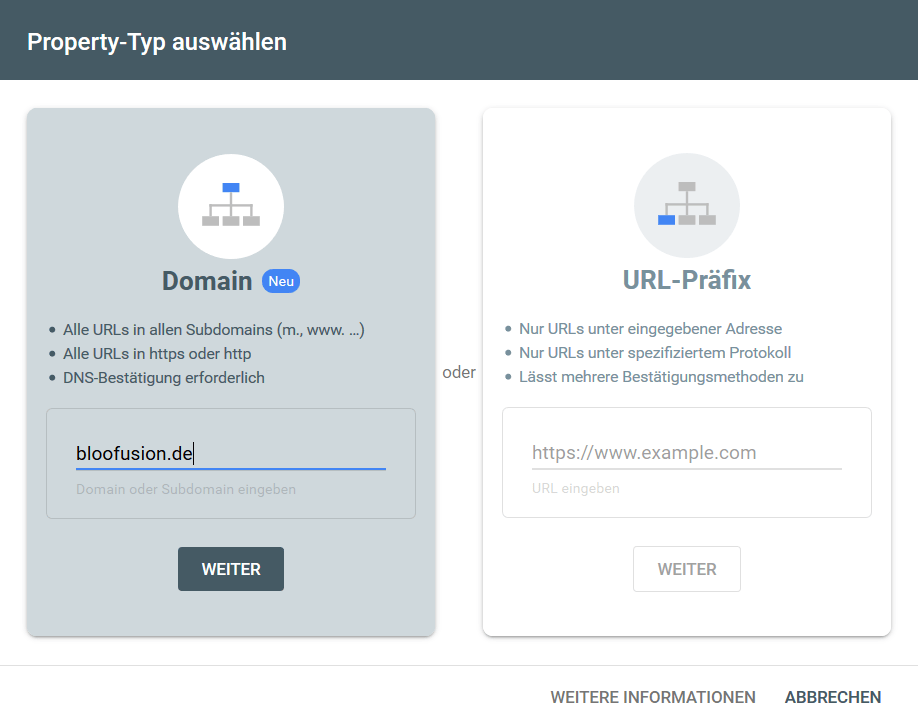Click the Property-Typ auswählen title bar
Image resolution: width=918 pixels, height=726 pixels.
coord(156,41)
